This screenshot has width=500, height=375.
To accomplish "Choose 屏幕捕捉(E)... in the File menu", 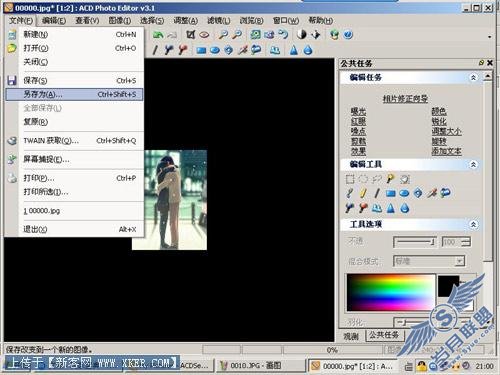I will (74, 159).
